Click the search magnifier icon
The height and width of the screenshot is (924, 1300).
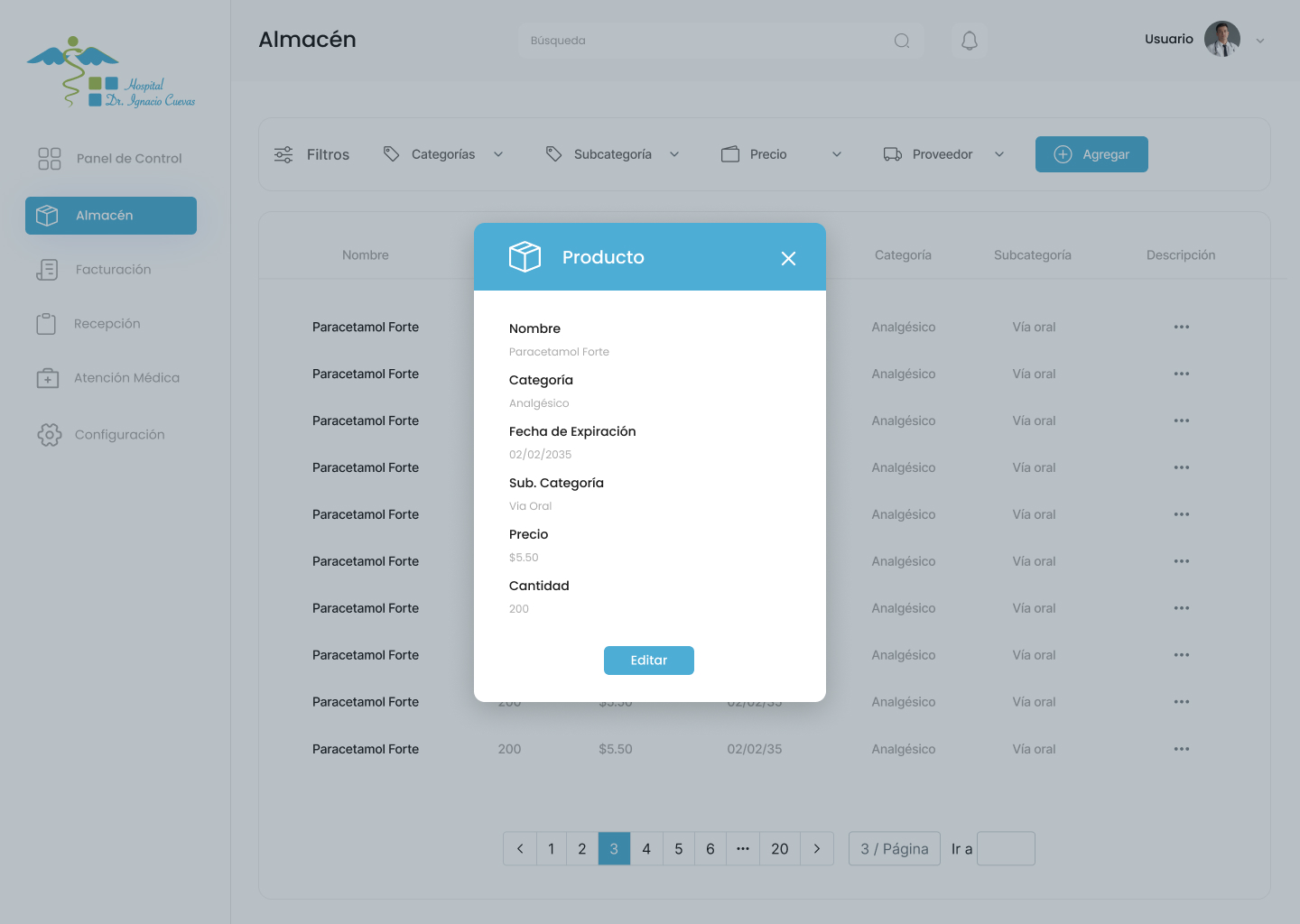(x=901, y=41)
